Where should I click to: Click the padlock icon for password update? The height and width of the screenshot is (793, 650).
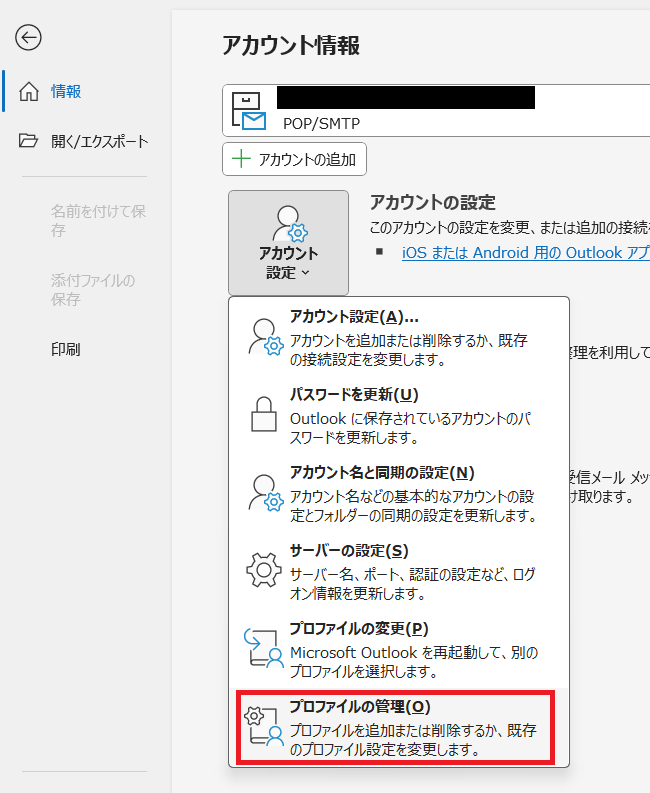(x=264, y=414)
